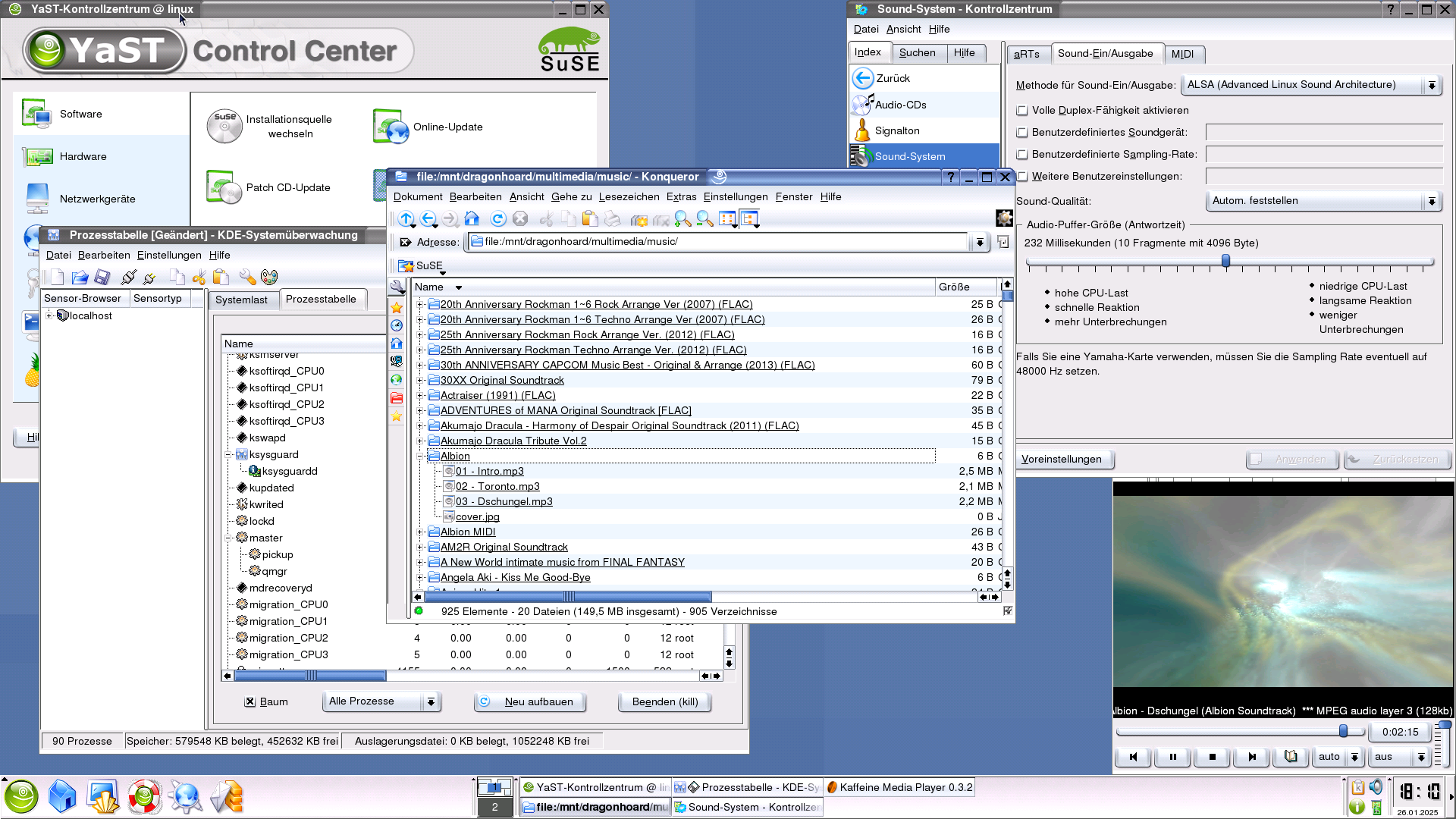Skip to next track in Kaffeine

coord(1252,757)
